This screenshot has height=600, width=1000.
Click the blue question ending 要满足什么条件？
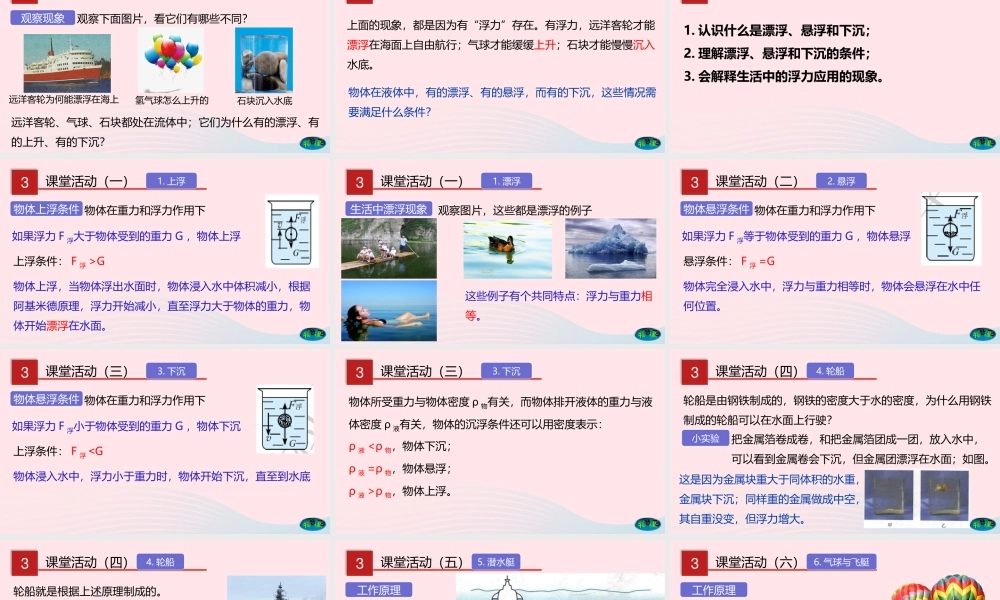pyautogui.click(x=390, y=112)
